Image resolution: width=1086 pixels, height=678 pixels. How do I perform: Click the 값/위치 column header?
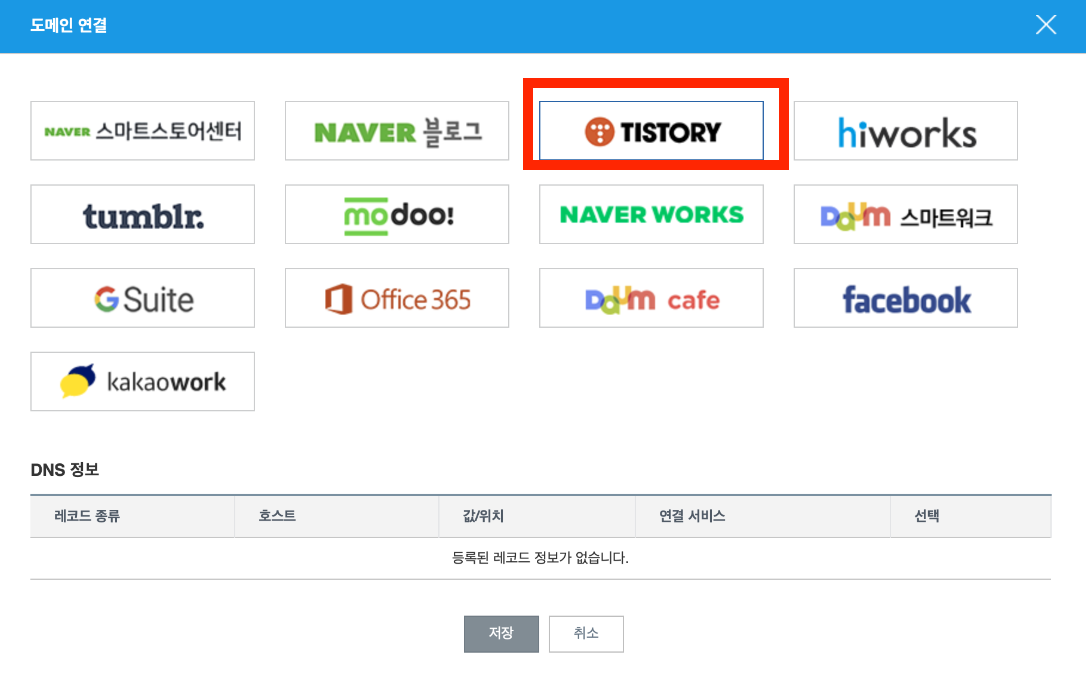(x=537, y=516)
